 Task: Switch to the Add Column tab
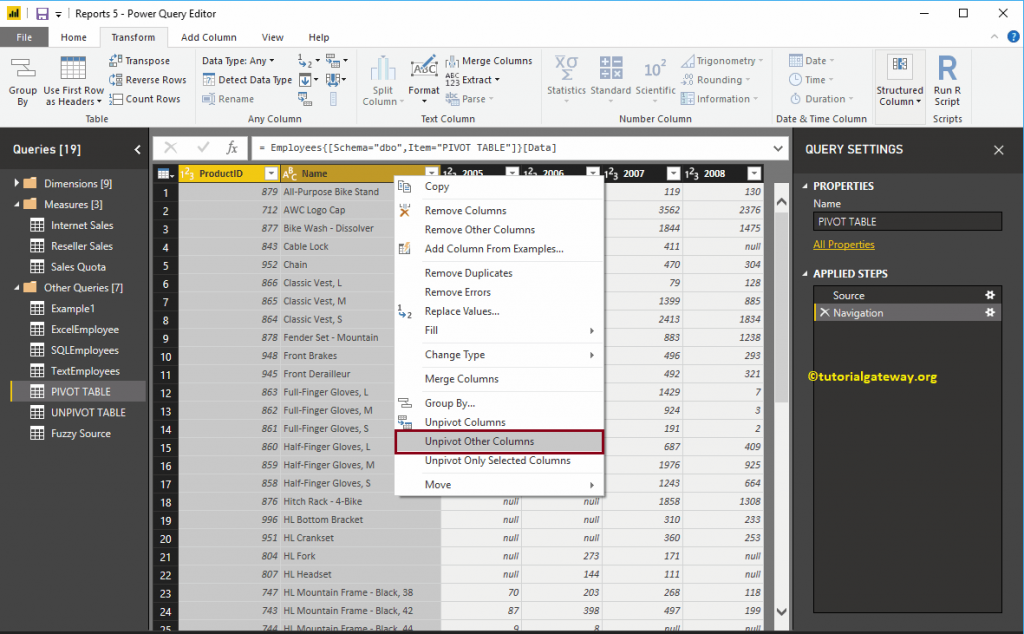pyautogui.click(x=208, y=37)
